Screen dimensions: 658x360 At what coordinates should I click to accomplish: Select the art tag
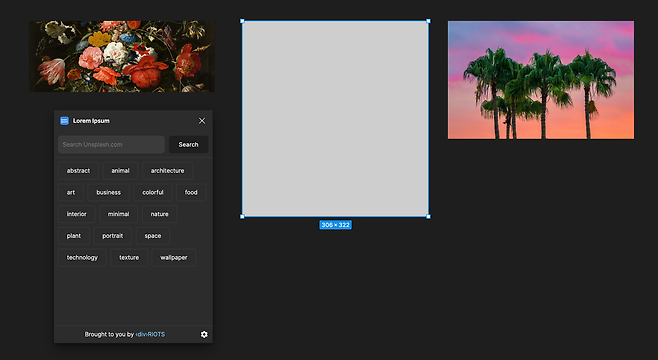(x=71, y=193)
